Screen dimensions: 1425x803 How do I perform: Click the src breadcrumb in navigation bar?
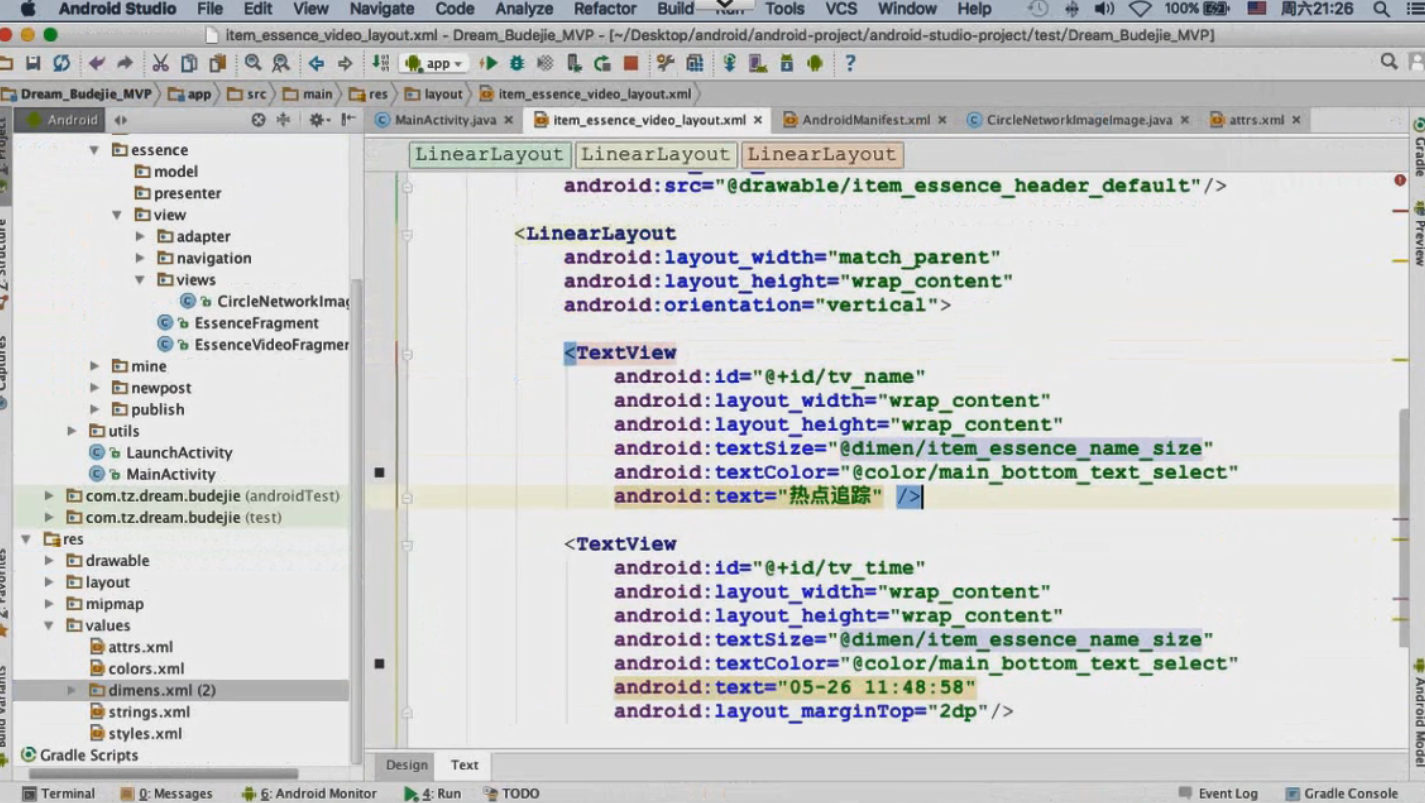247,94
